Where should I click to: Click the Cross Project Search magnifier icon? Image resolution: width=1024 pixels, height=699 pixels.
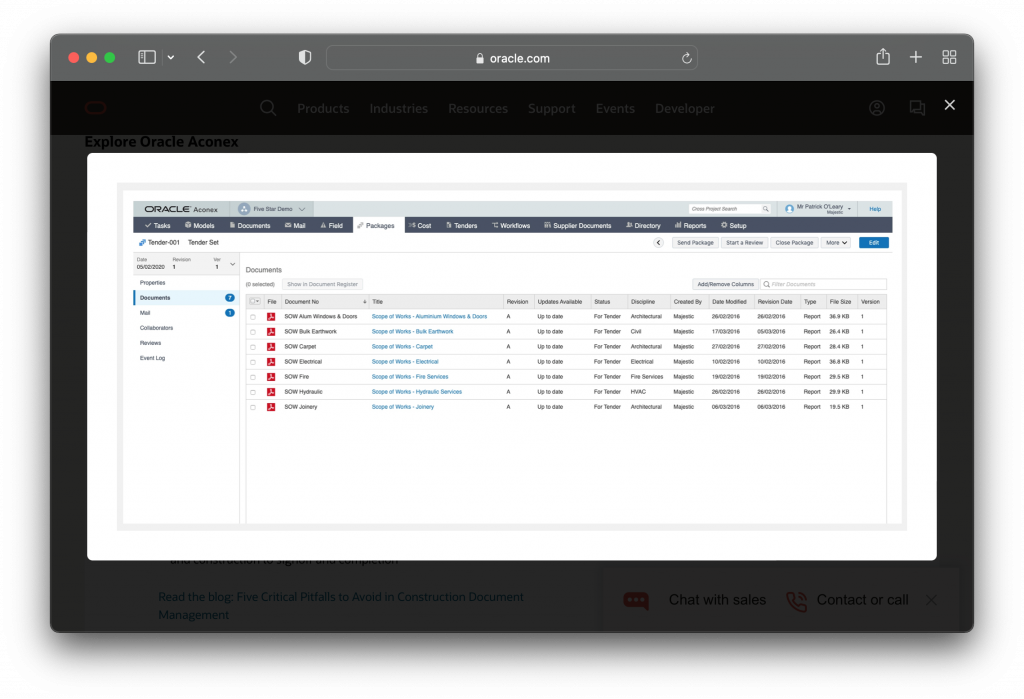coord(765,209)
